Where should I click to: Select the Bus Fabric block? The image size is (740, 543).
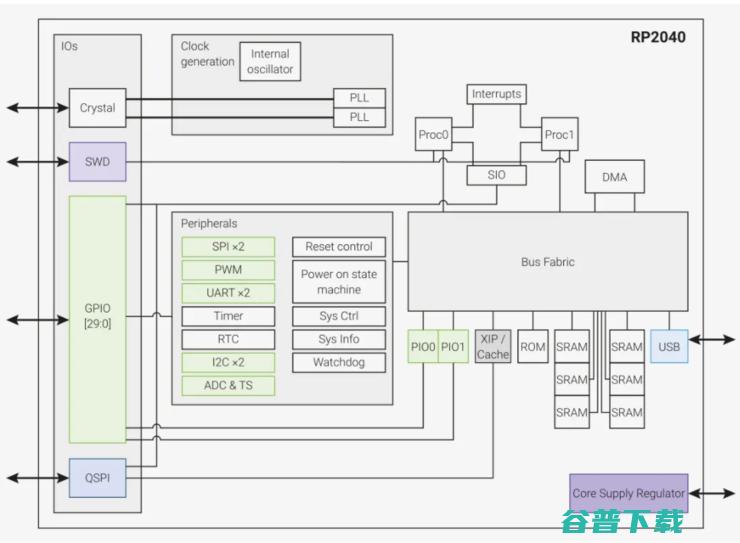[547, 262]
